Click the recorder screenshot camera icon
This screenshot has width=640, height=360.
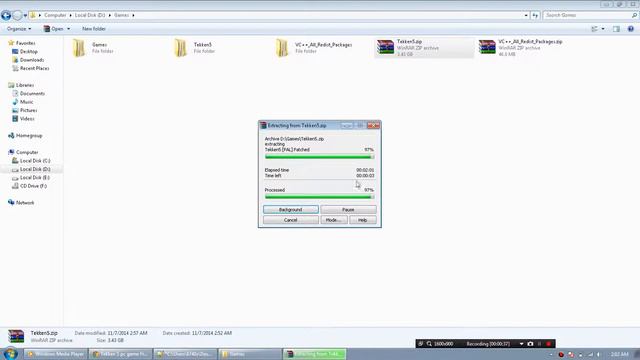point(530,344)
